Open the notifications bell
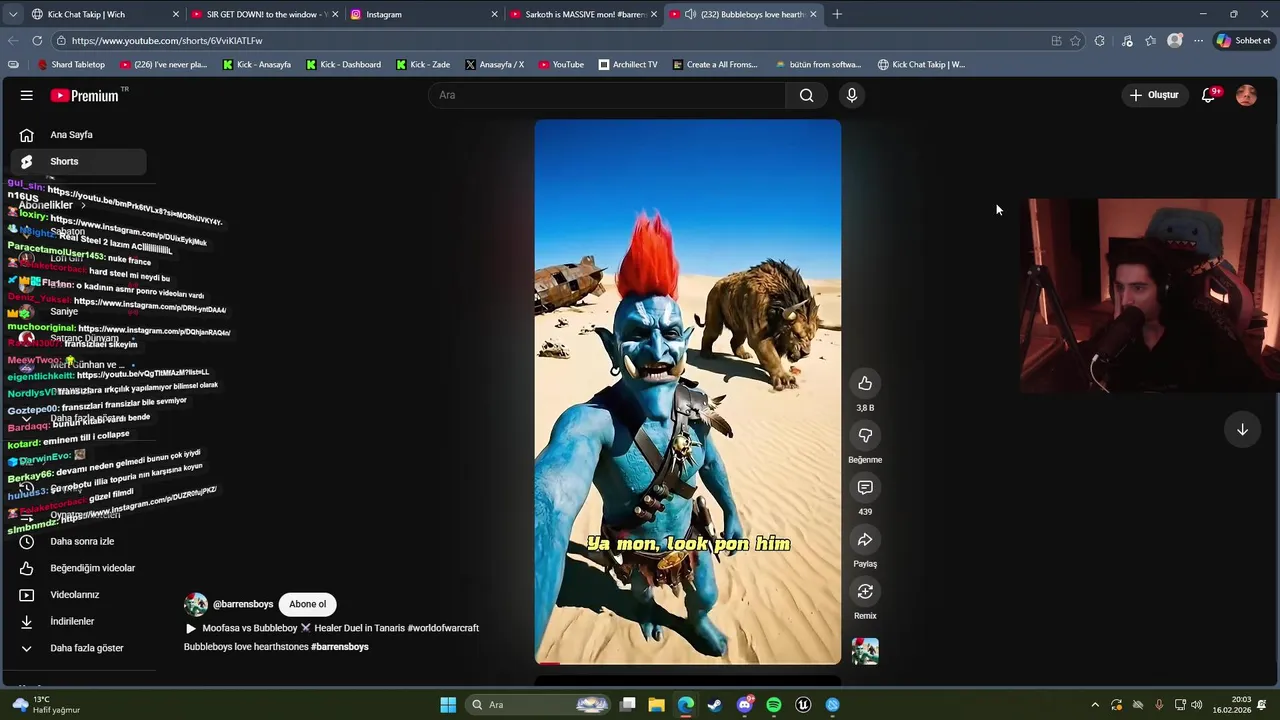 [1208, 95]
